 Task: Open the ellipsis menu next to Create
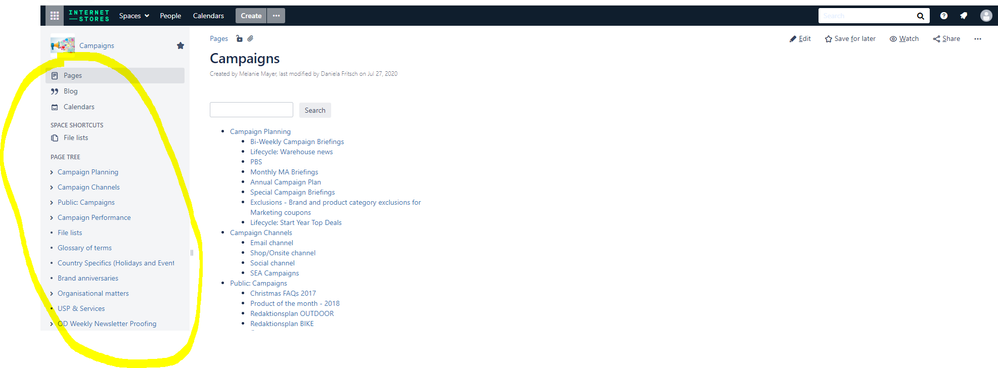pyautogui.click(x=276, y=16)
